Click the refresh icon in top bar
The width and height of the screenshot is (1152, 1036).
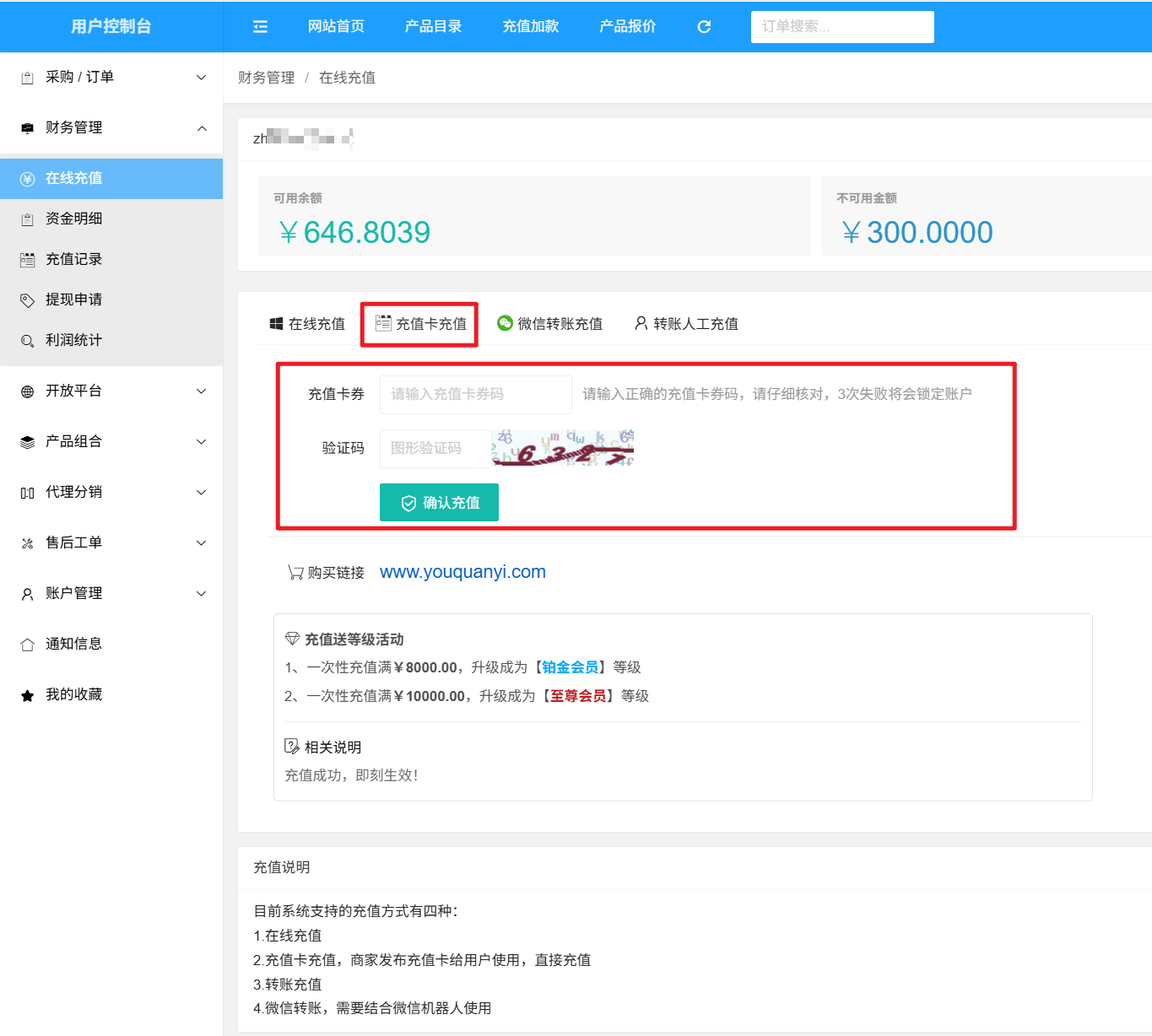704,27
